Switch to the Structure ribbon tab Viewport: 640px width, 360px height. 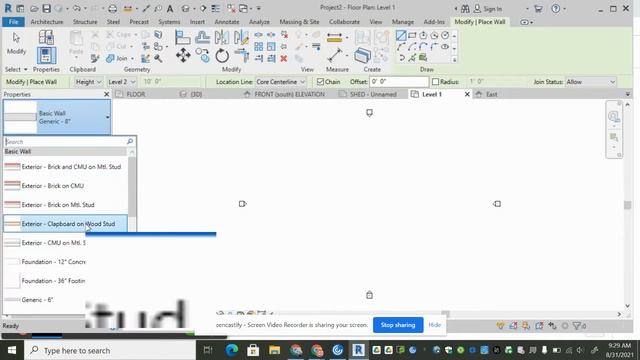pos(85,22)
